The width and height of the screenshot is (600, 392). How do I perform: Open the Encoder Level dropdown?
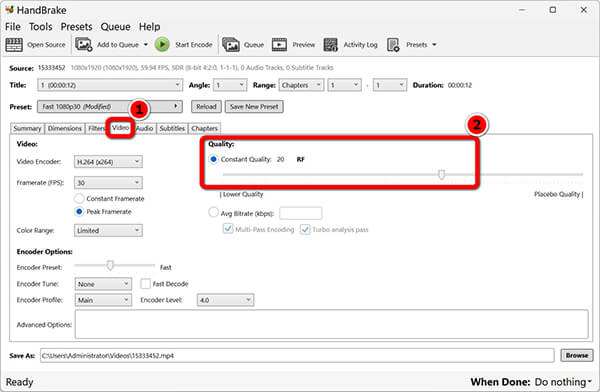click(x=225, y=300)
